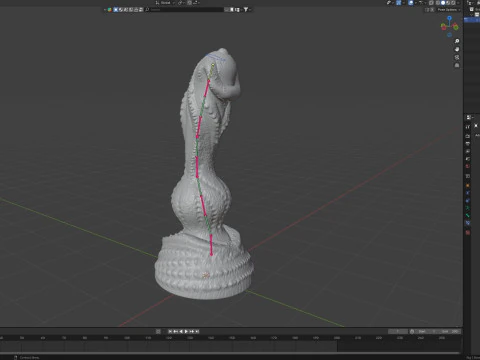Jump to timeline end frame
Viewport: 480px width, 360px height.
(x=197, y=331)
